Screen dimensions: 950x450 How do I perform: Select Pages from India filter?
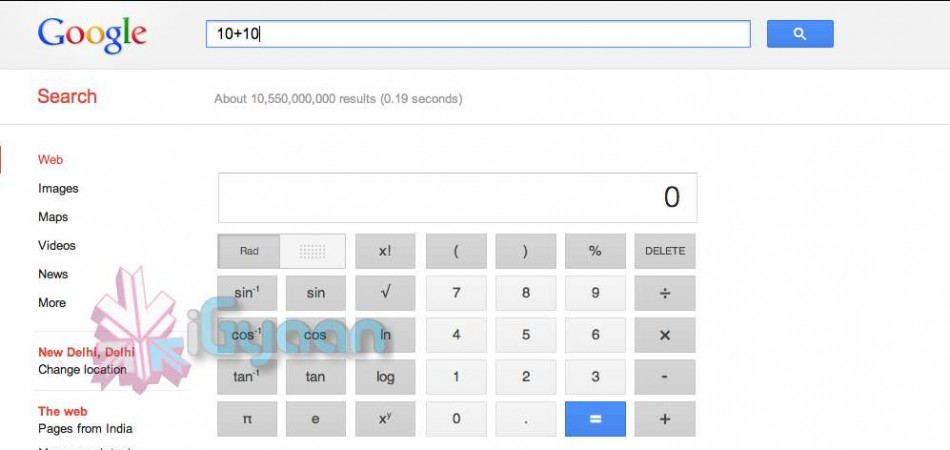coord(85,429)
